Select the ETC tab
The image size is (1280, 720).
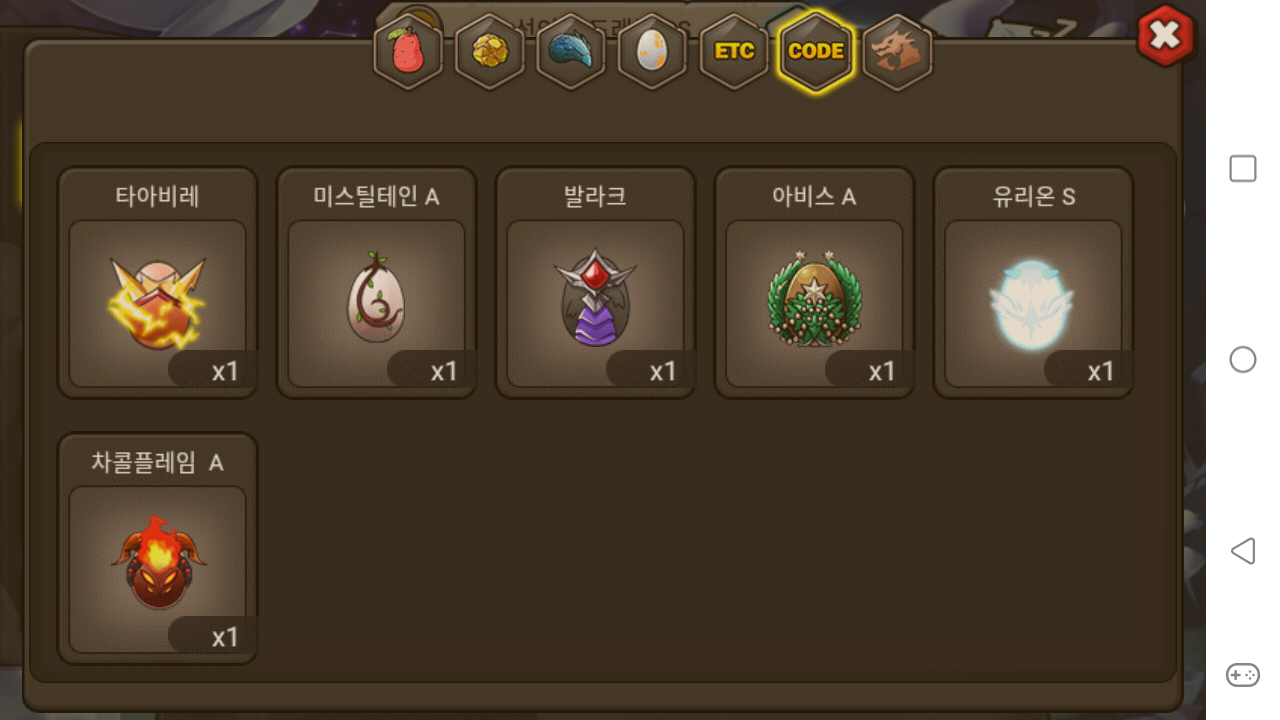pyautogui.click(x=734, y=51)
